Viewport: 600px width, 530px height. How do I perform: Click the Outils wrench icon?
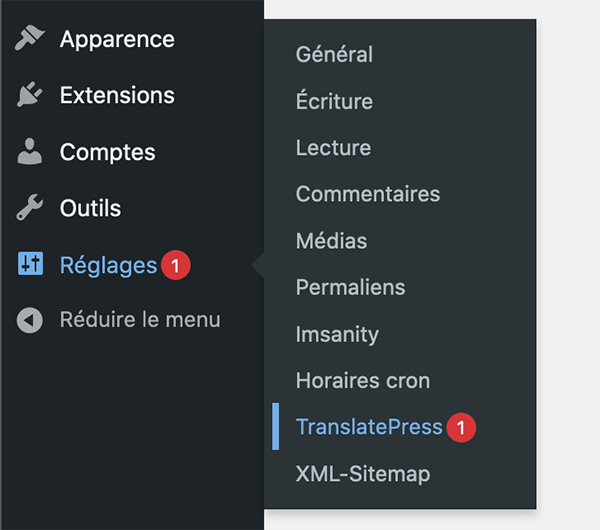30,209
